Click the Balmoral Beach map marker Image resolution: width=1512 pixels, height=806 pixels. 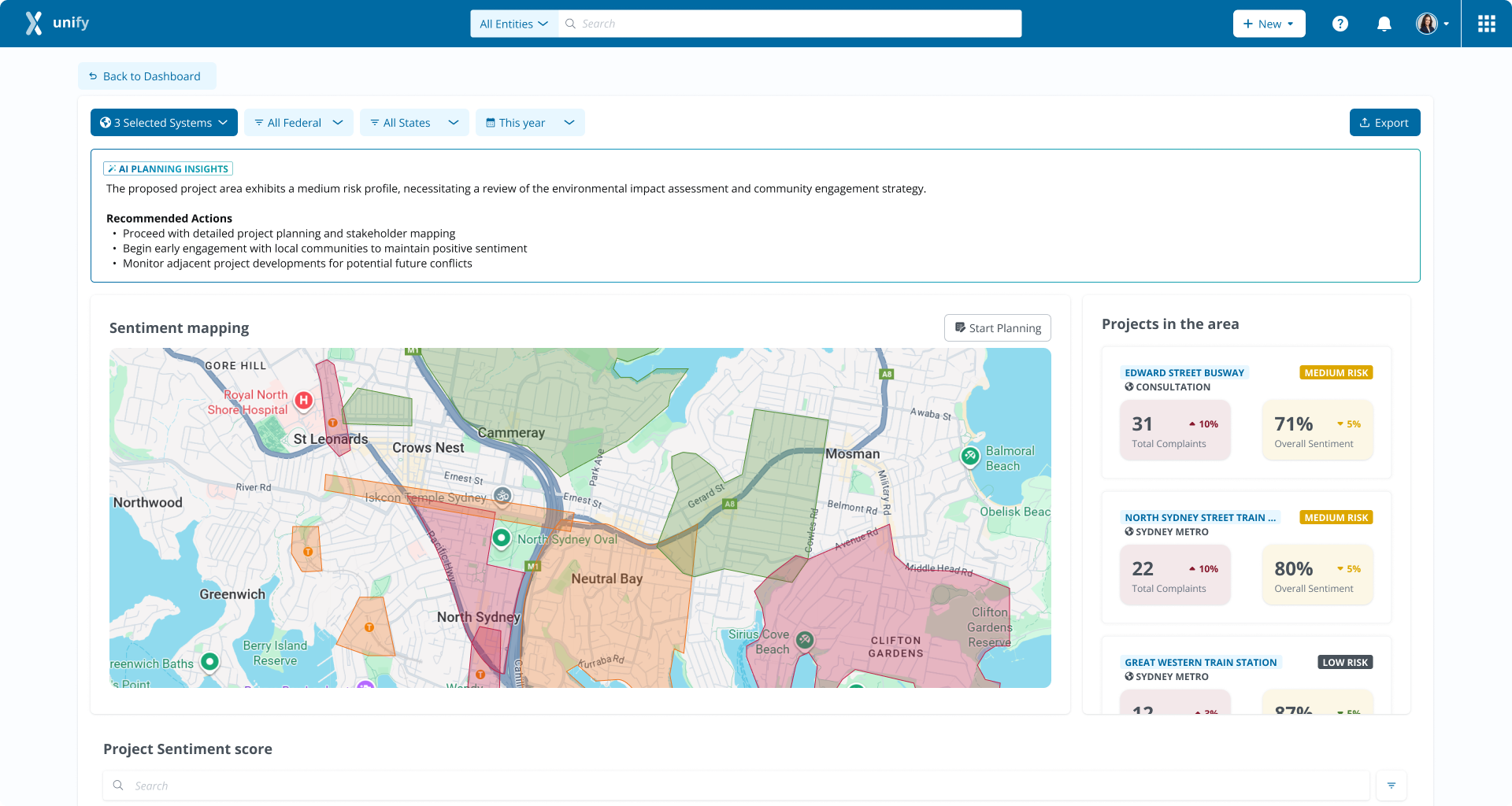coord(970,456)
